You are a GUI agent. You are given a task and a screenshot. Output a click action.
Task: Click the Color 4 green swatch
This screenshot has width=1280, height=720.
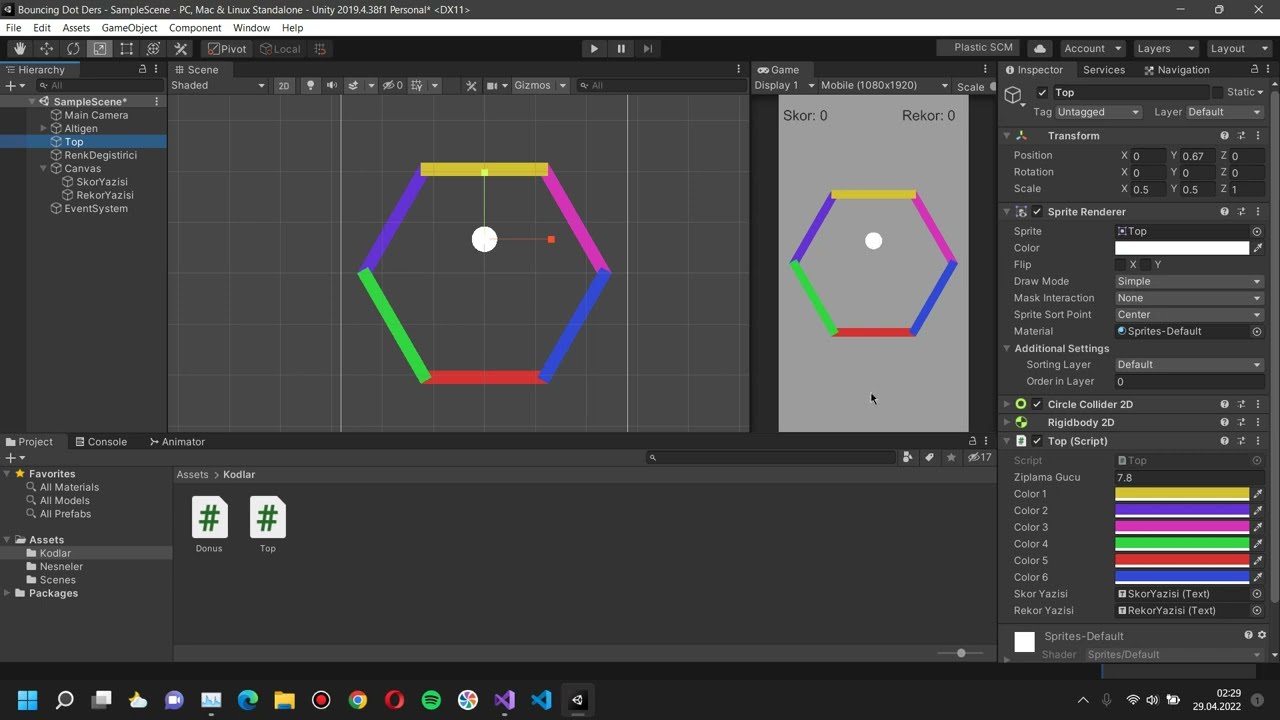1182,544
